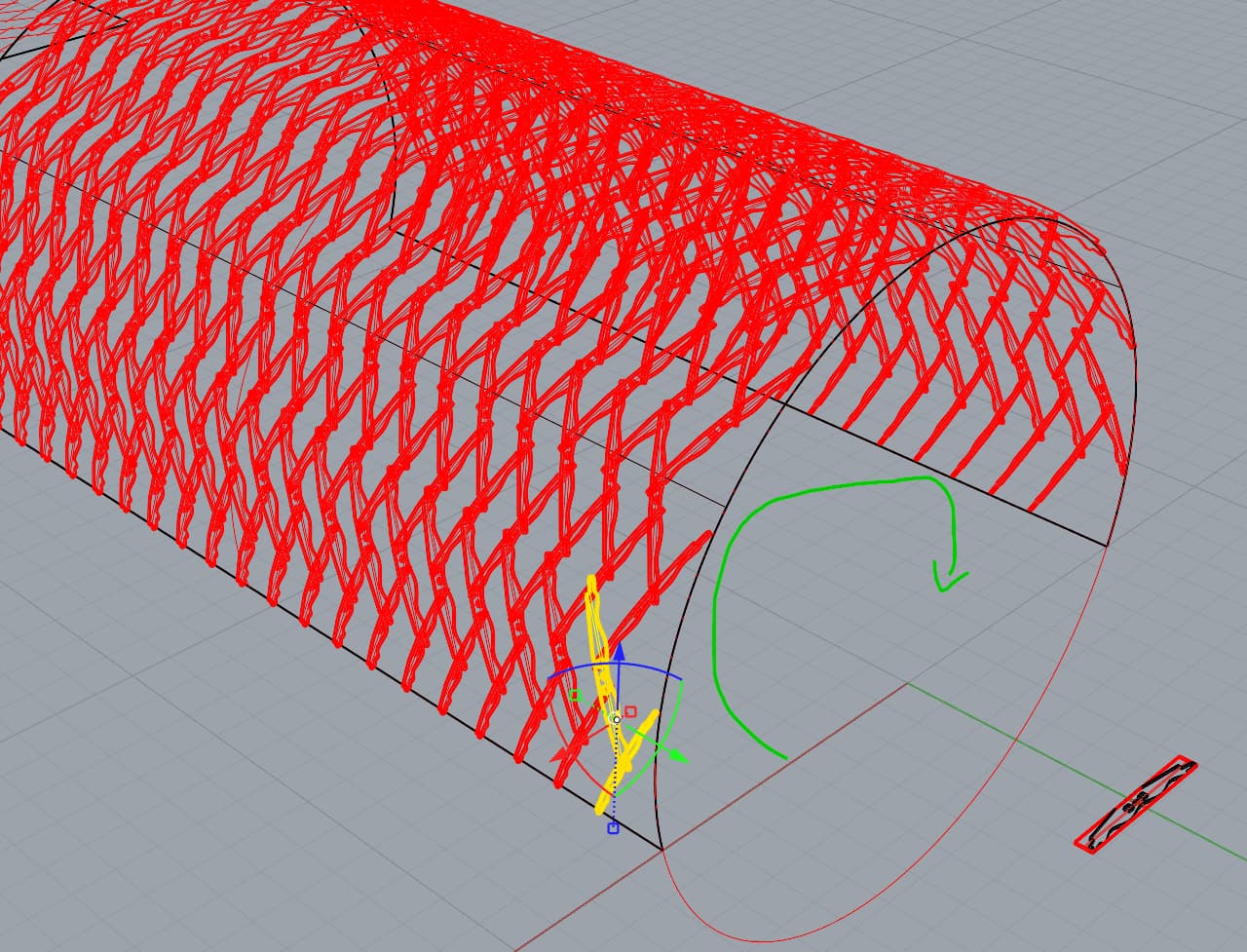1247x952 pixels.
Task: Click the gumball's blue rotation arc
Action: [616, 665]
